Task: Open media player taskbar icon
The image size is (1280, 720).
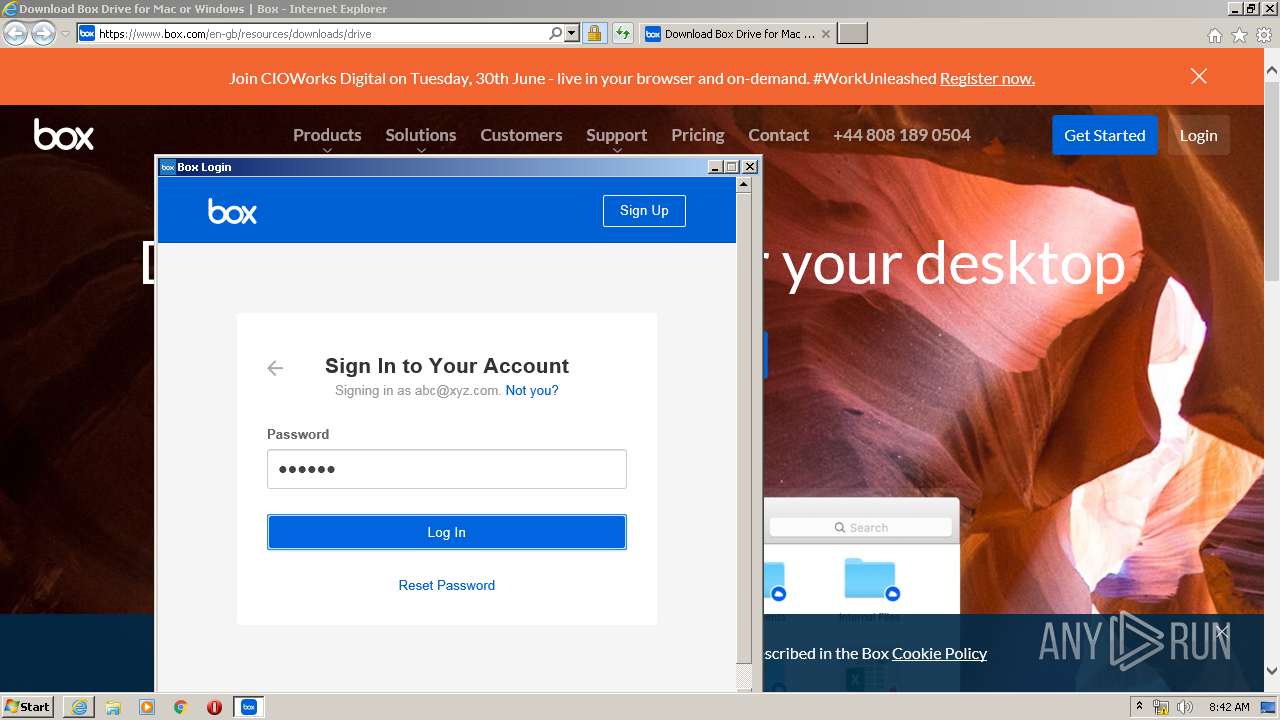Action: tap(147, 707)
